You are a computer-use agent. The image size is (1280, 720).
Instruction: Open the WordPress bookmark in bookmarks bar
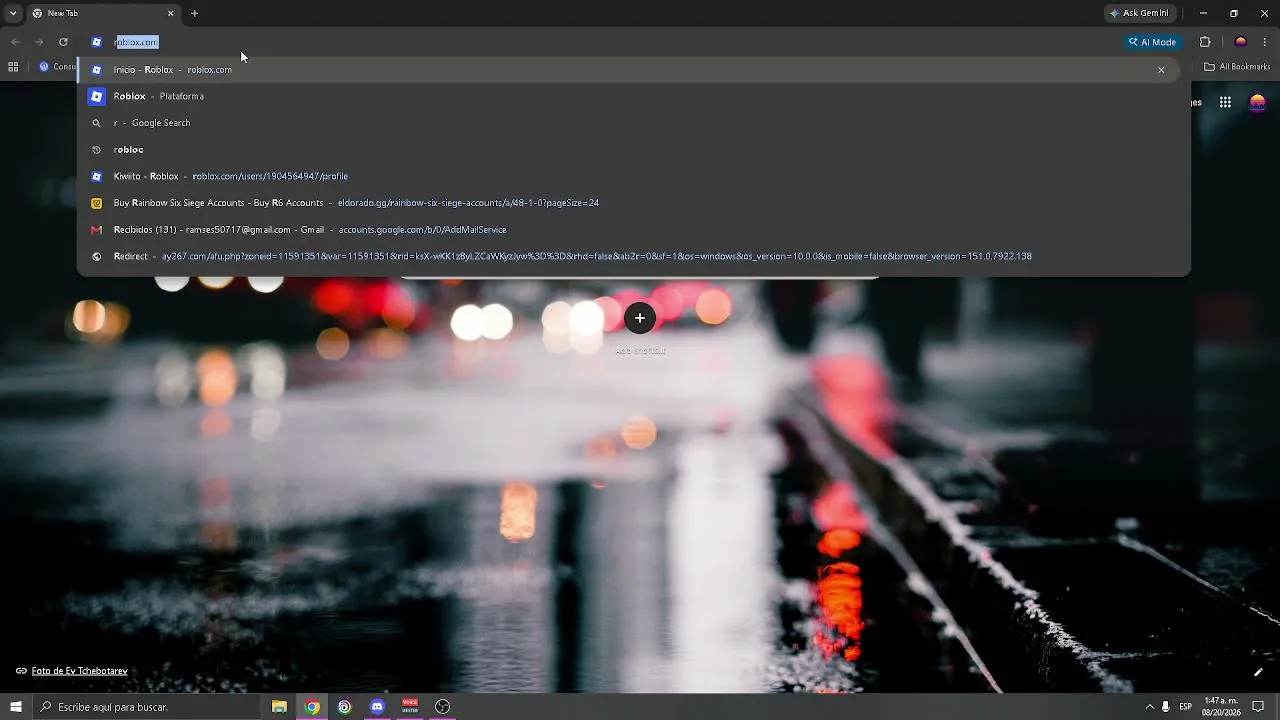click(55, 67)
